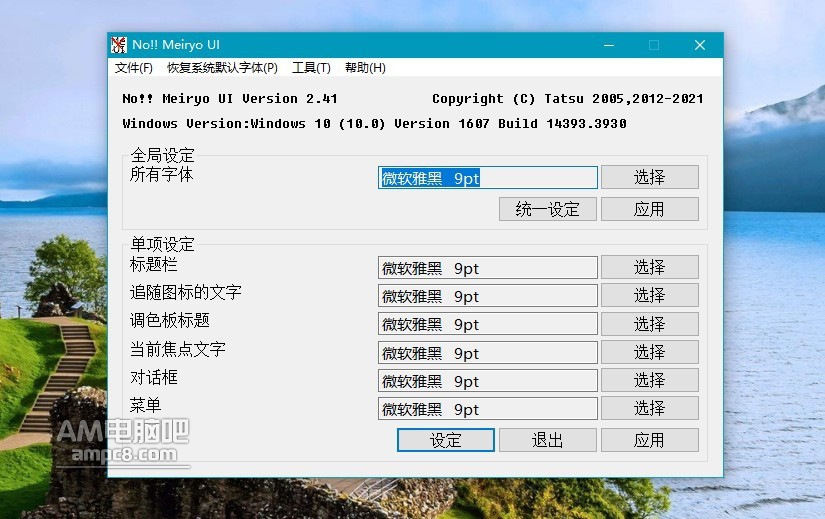Click the No!! Meiryo UI Version 2.41 text

click(229, 98)
